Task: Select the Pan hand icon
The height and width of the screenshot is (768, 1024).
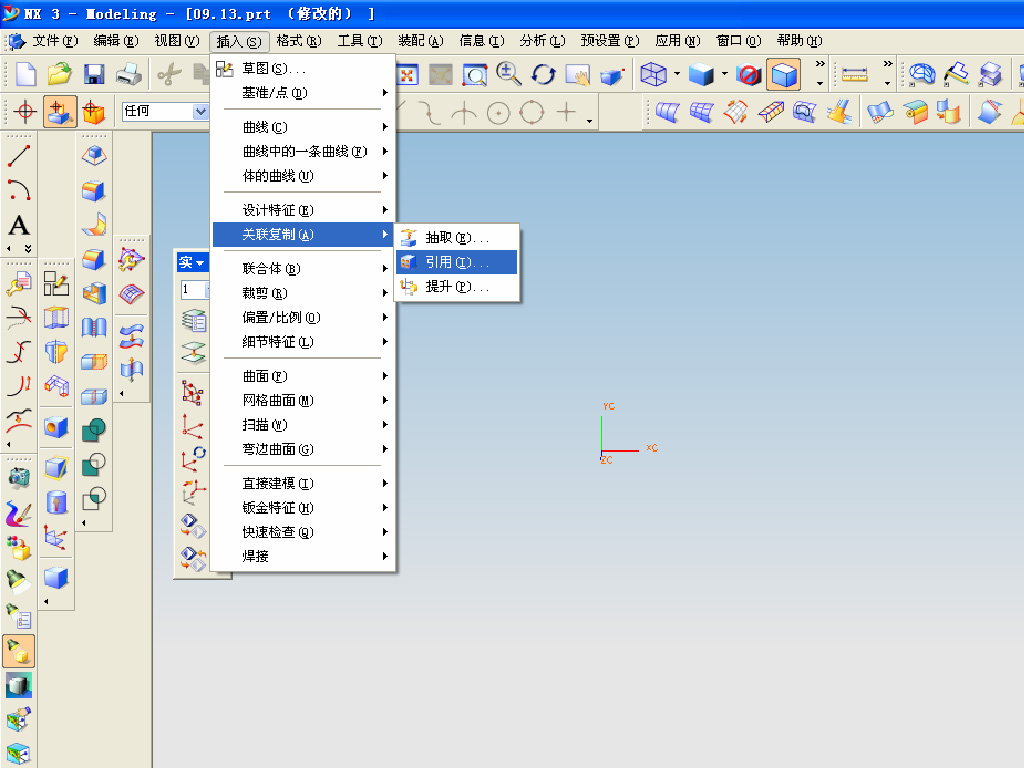Action: (578, 75)
